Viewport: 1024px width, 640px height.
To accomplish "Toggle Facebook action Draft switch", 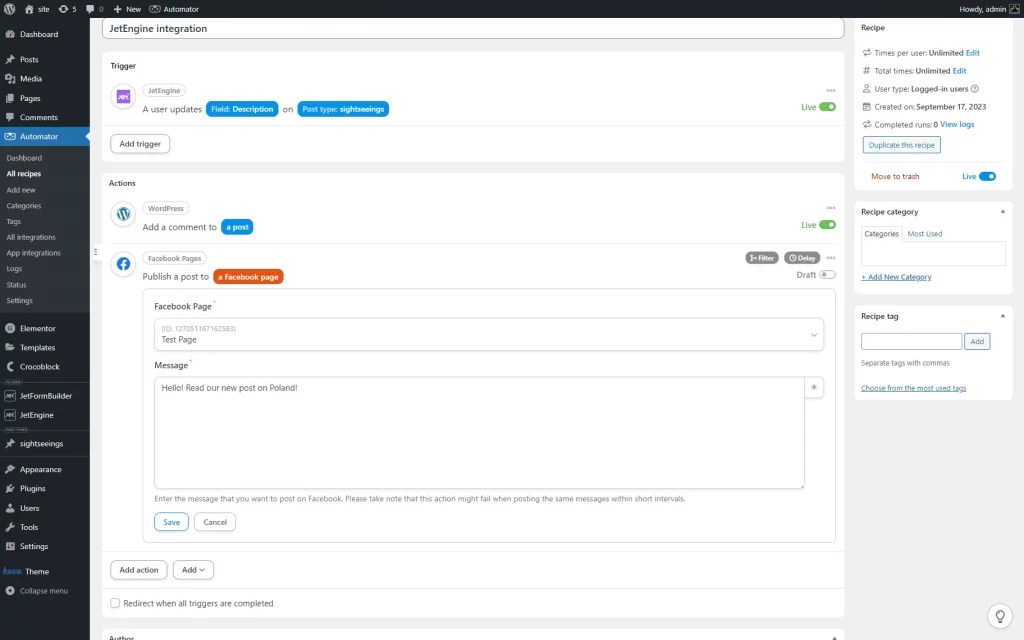I will click(827, 275).
